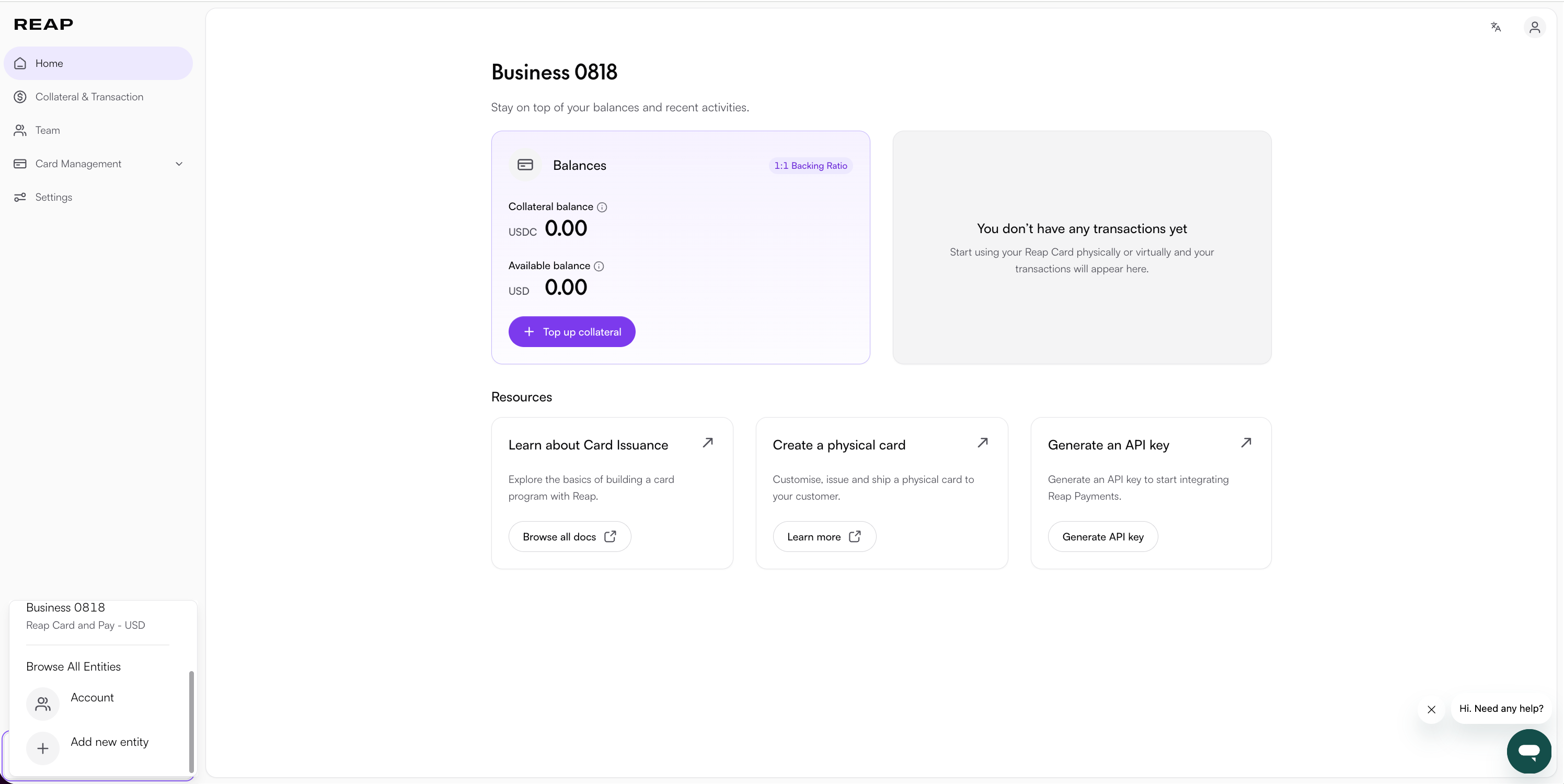Expand the Card Management chevron
This screenshot has height=784, width=1564.
pos(179,164)
